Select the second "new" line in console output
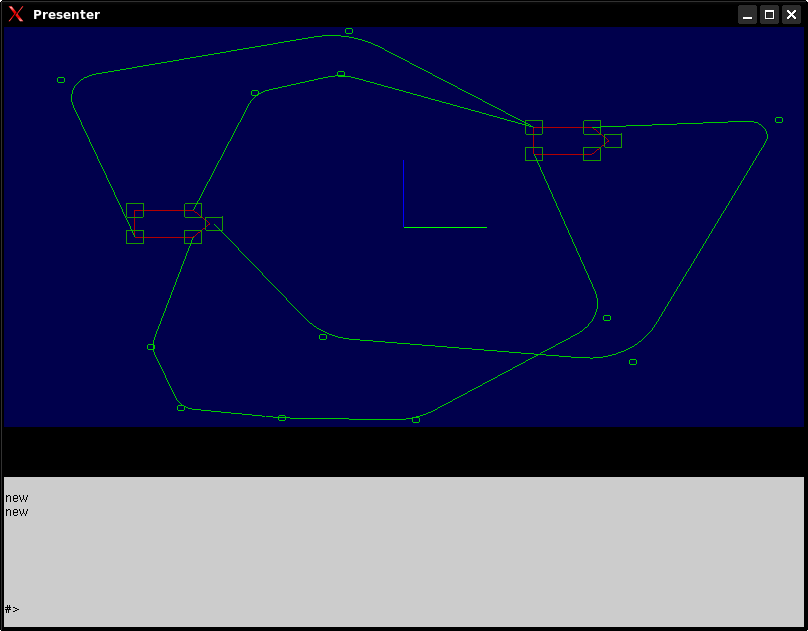This screenshot has width=808, height=631. pos(16,512)
